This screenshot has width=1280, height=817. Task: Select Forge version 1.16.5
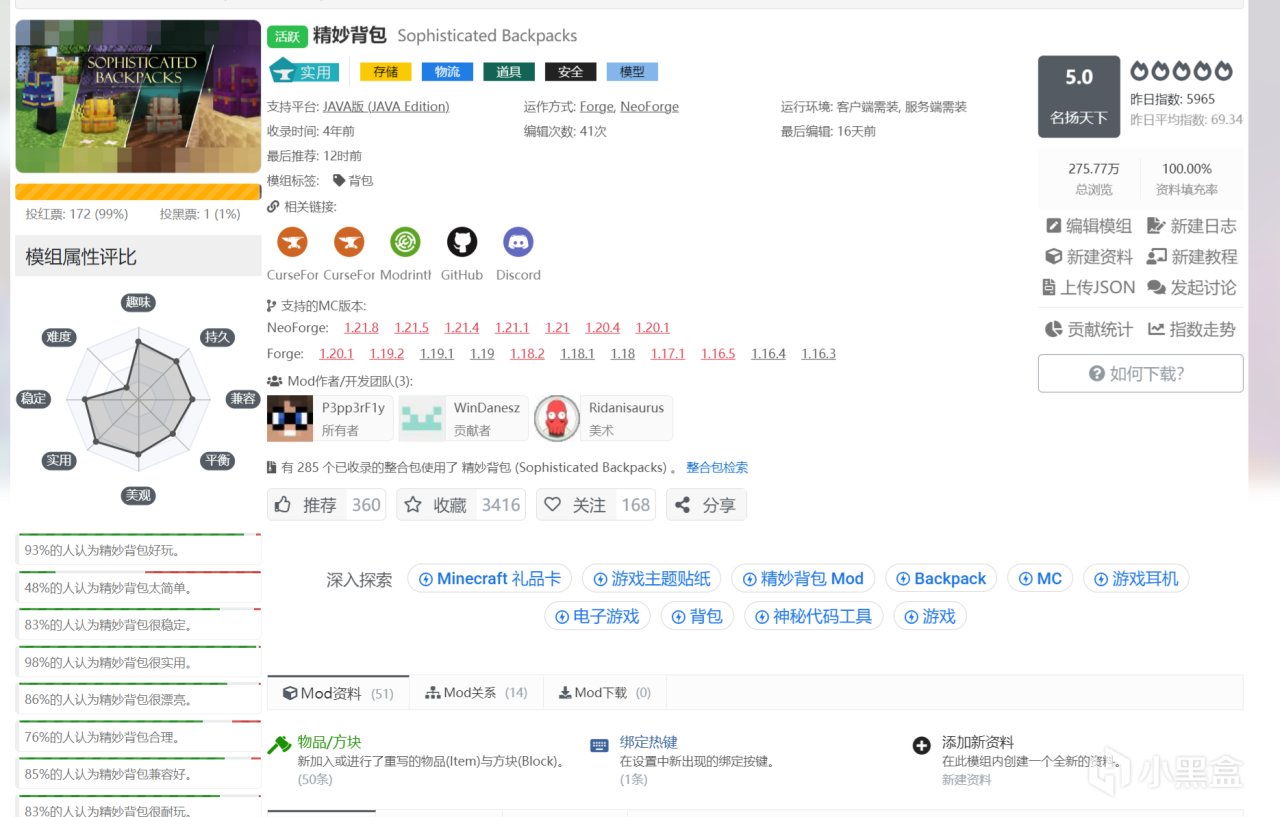click(x=718, y=354)
